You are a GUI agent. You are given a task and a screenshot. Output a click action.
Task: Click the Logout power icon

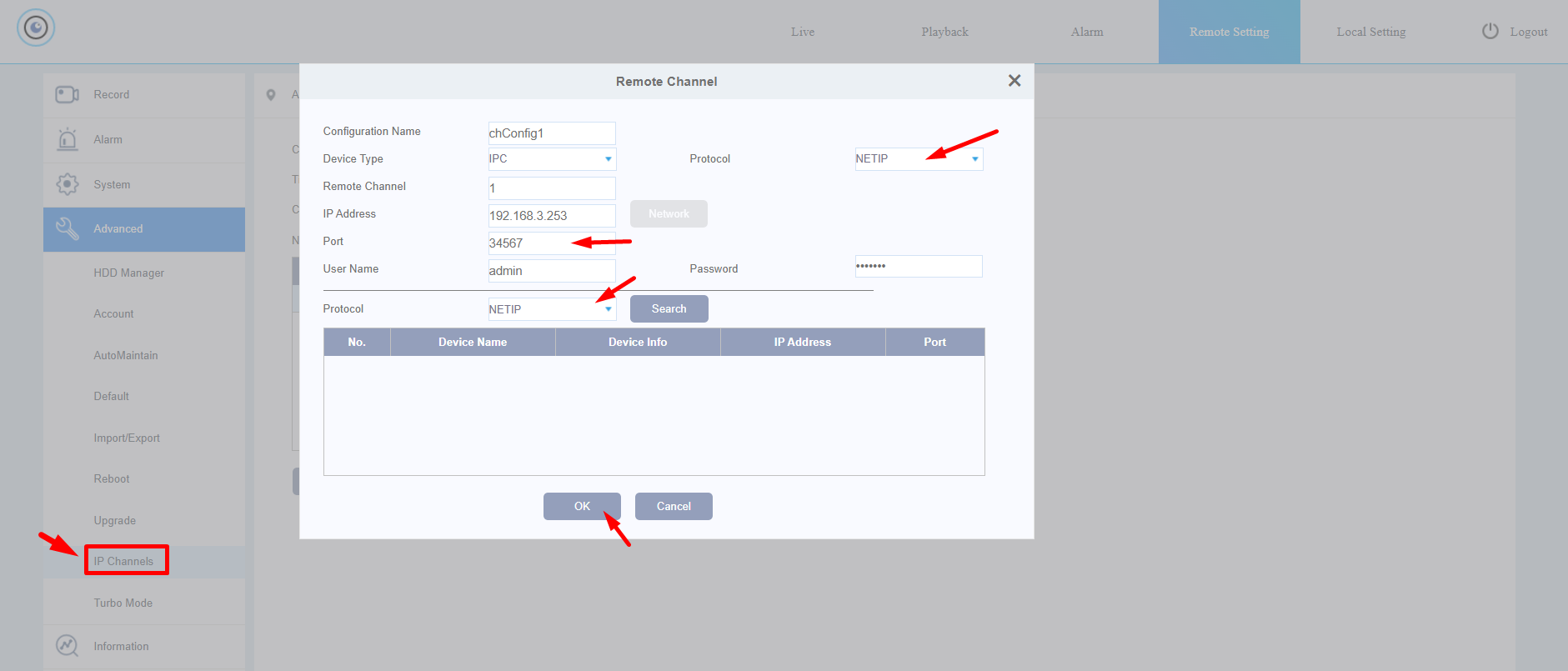point(1490,32)
